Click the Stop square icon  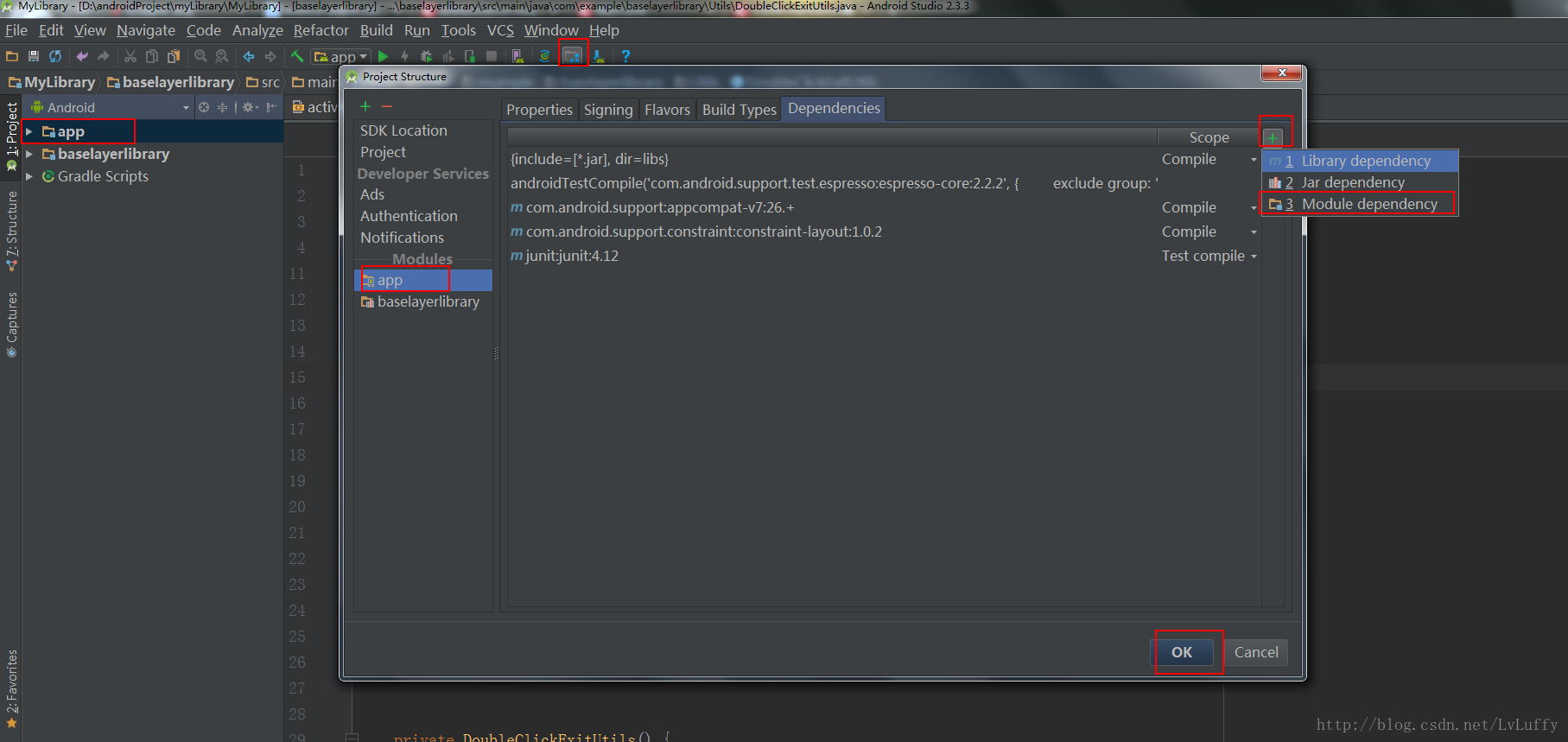492,56
